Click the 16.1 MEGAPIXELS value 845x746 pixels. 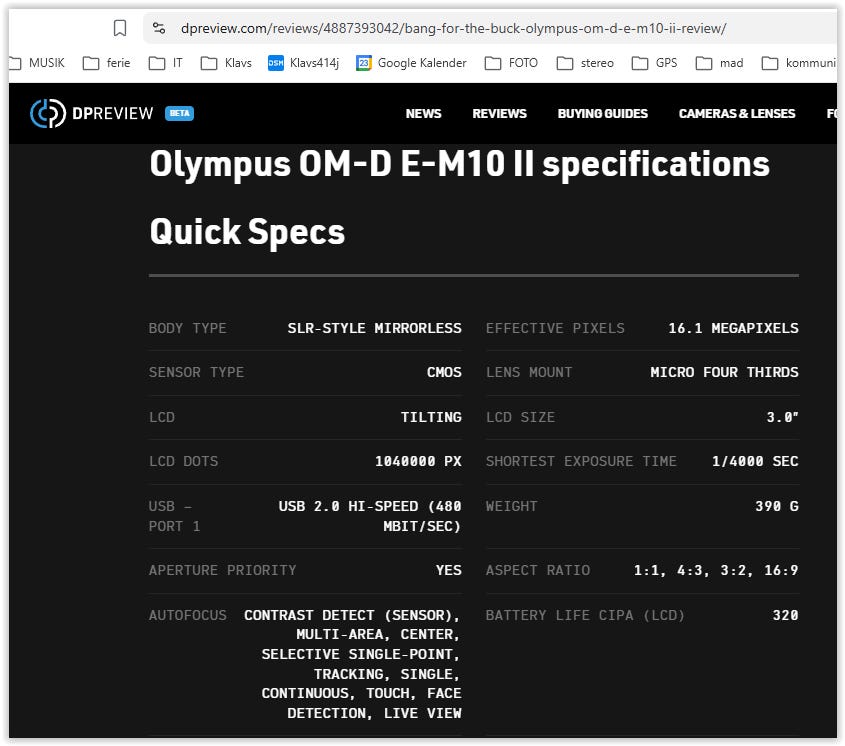coord(733,328)
